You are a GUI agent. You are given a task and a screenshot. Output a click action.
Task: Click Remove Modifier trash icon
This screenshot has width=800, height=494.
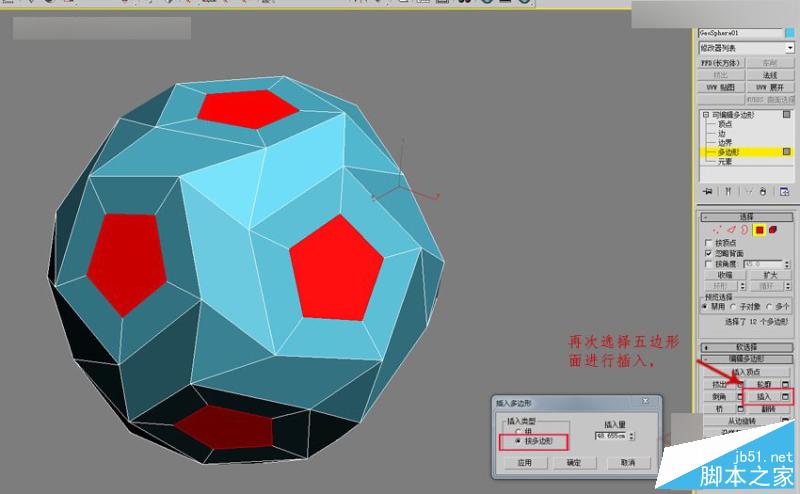(x=763, y=191)
